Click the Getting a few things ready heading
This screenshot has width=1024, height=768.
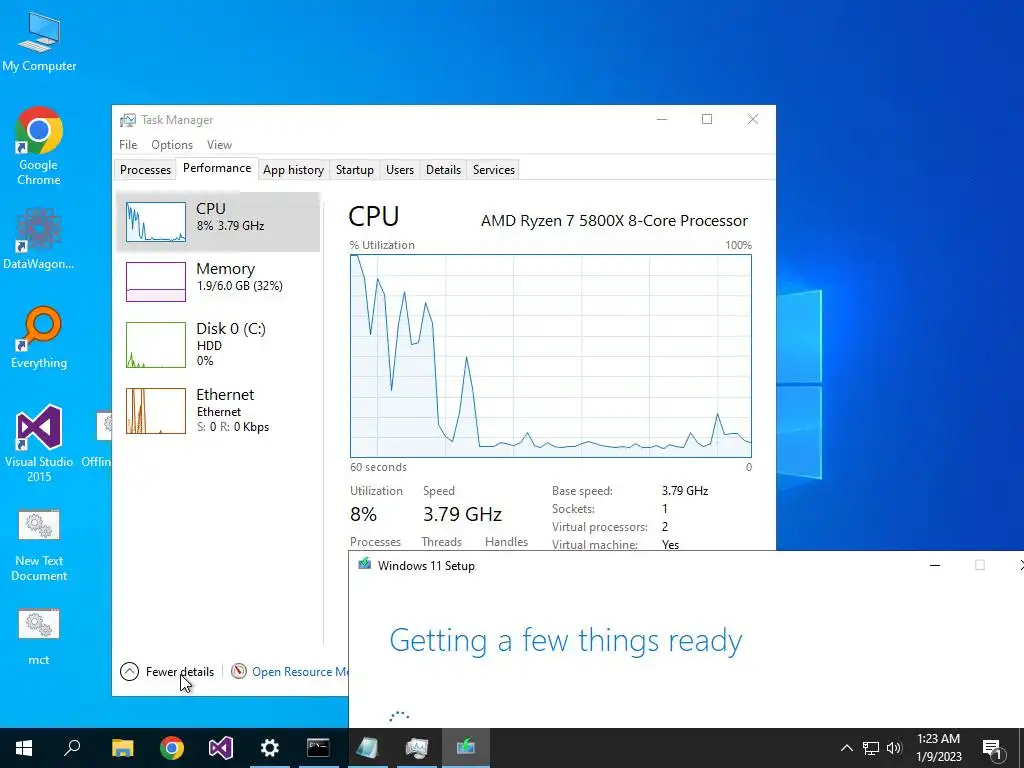point(566,640)
